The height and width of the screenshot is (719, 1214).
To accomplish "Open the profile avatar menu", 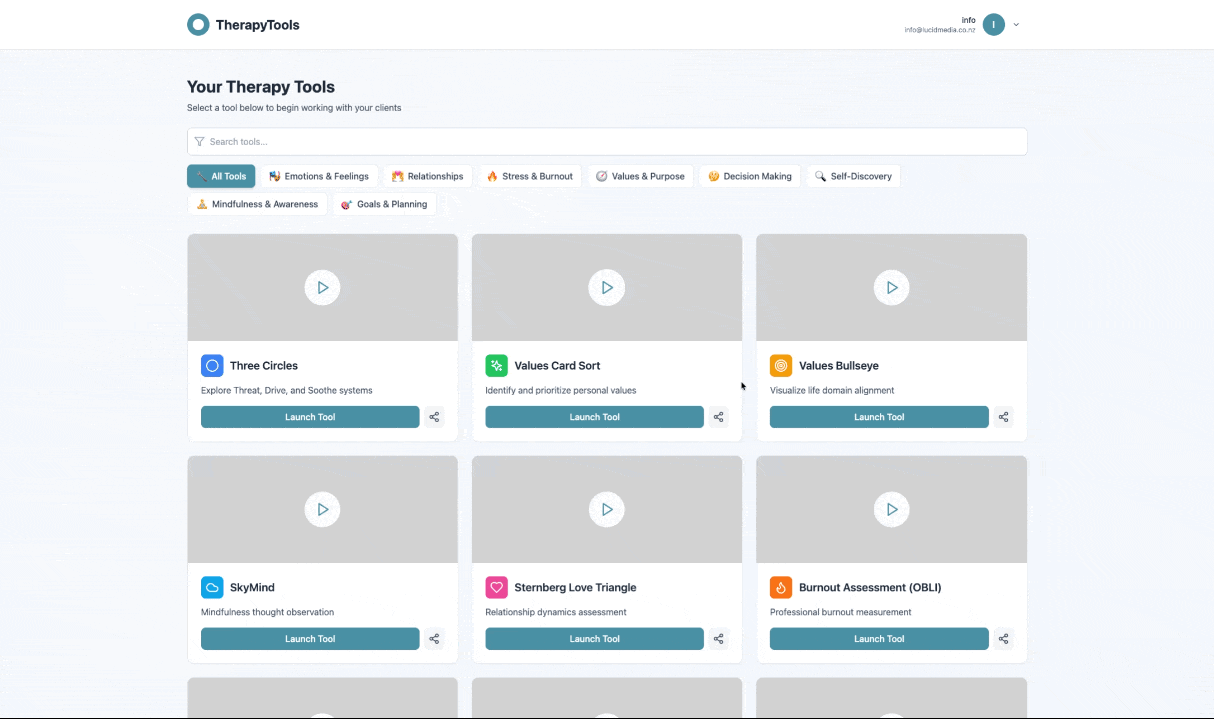I will [x=993, y=25].
